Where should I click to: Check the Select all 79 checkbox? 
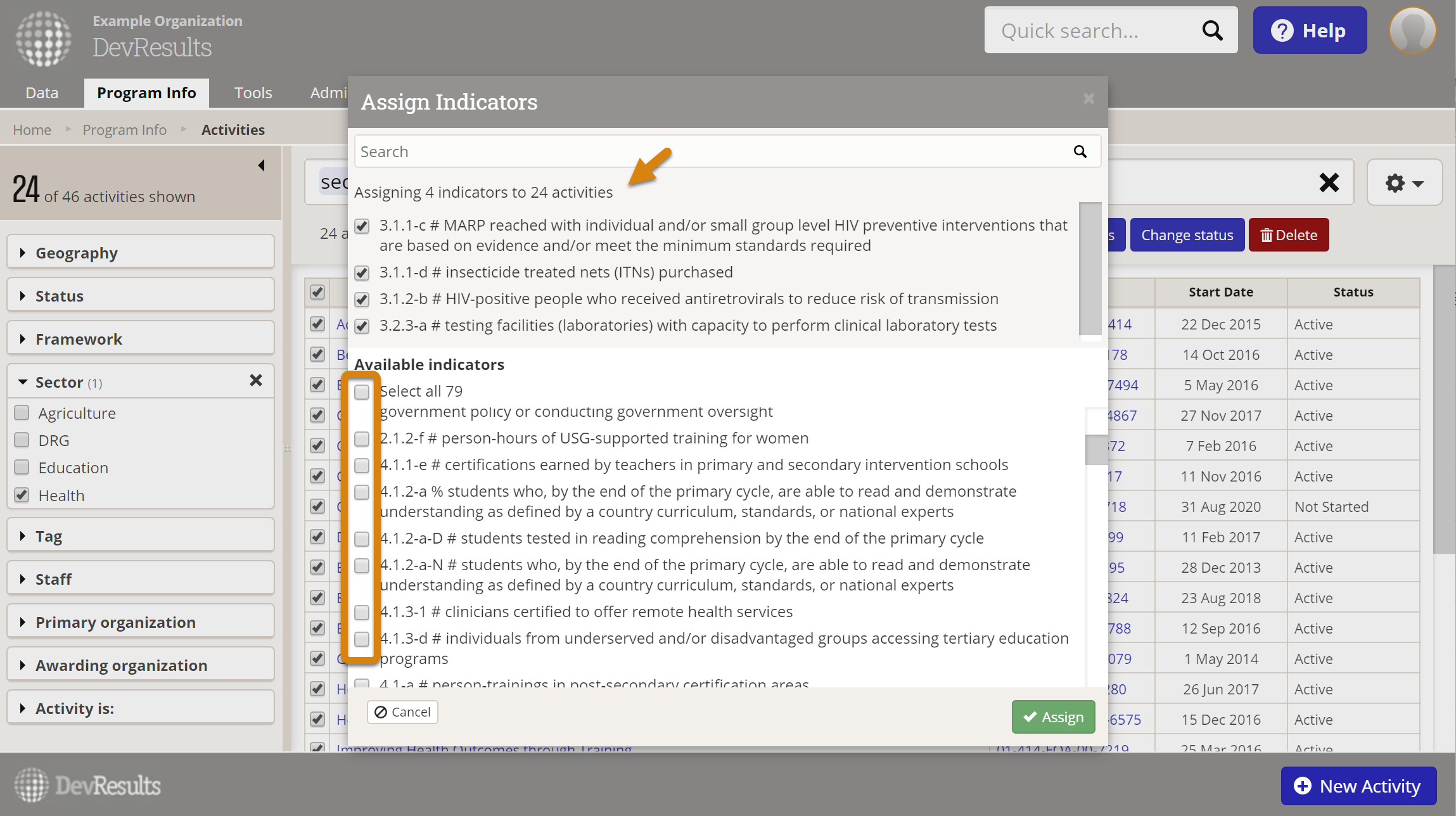click(x=362, y=392)
